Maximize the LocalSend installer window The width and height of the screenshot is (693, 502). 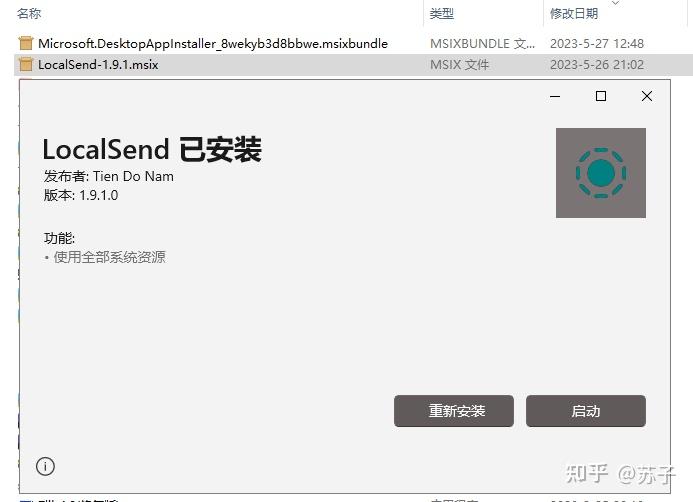point(601,96)
